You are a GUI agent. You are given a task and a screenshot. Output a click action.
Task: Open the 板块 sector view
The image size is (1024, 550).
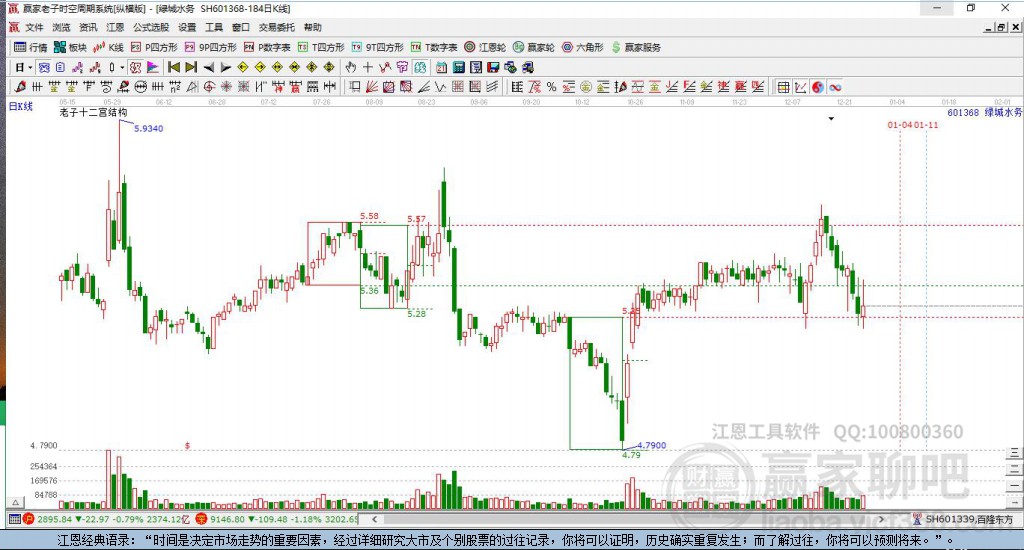pyautogui.click(x=70, y=47)
